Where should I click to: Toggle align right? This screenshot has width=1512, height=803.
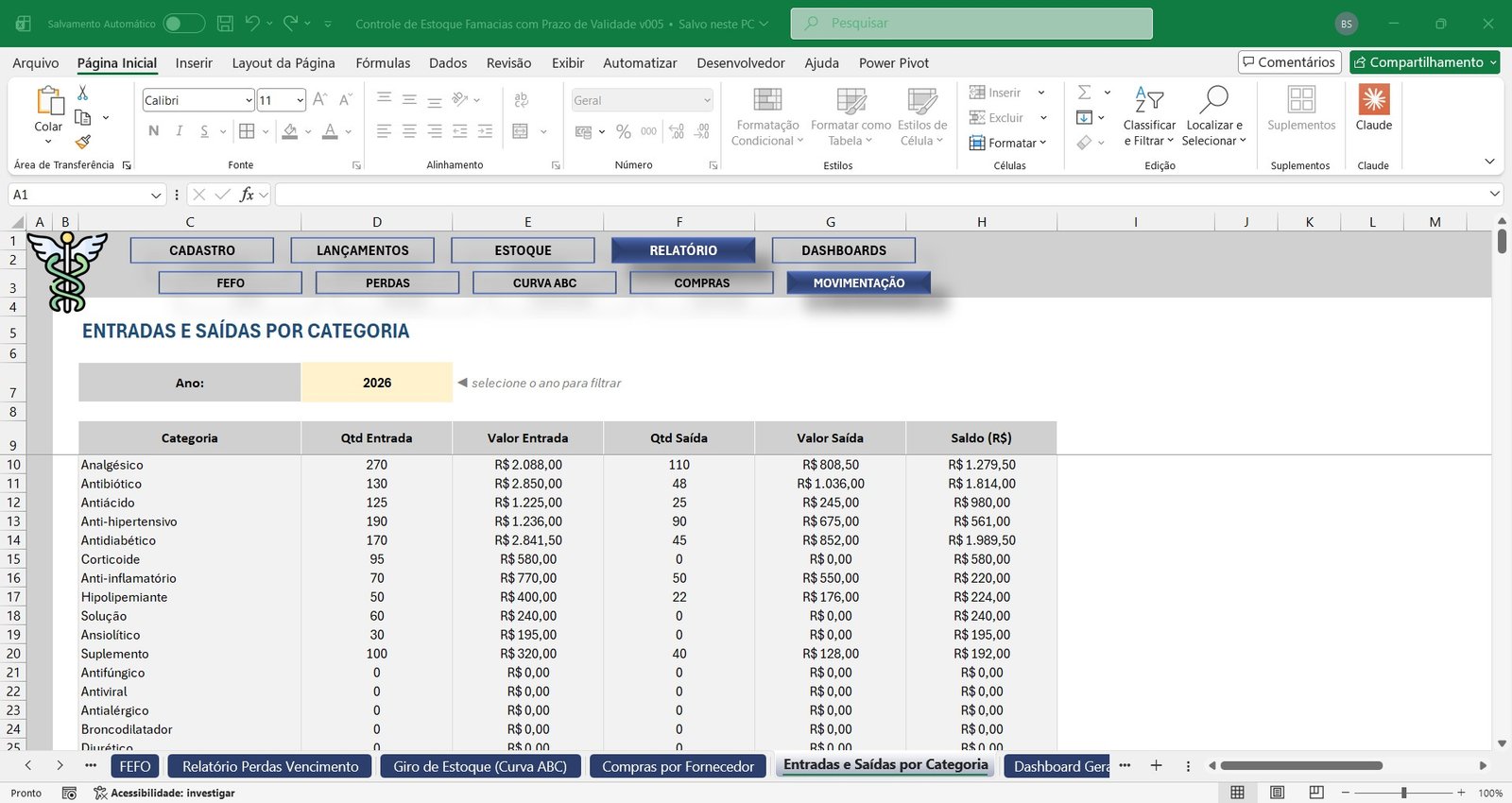pos(435,131)
